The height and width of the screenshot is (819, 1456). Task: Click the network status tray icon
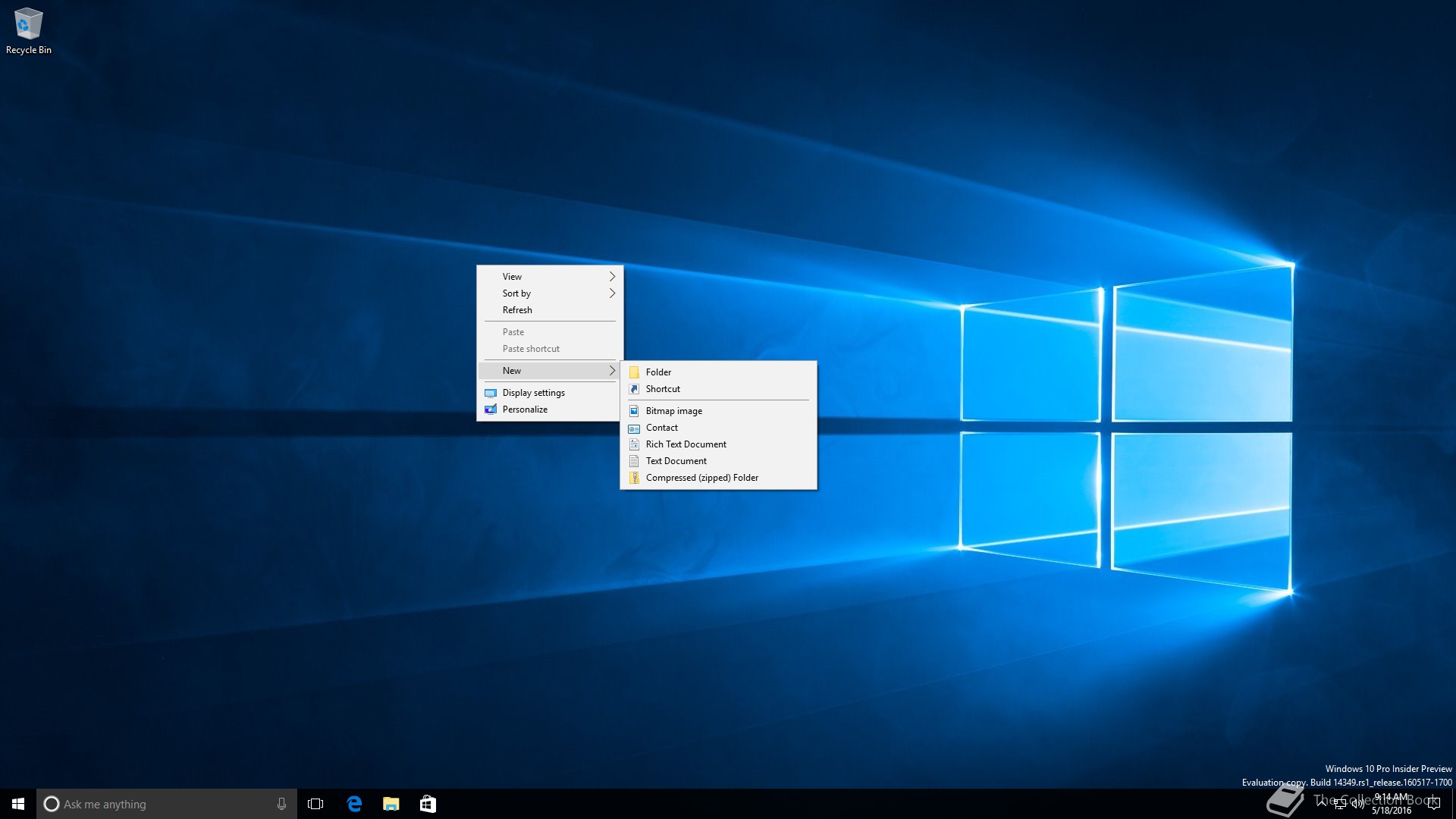pos(1340,804)
